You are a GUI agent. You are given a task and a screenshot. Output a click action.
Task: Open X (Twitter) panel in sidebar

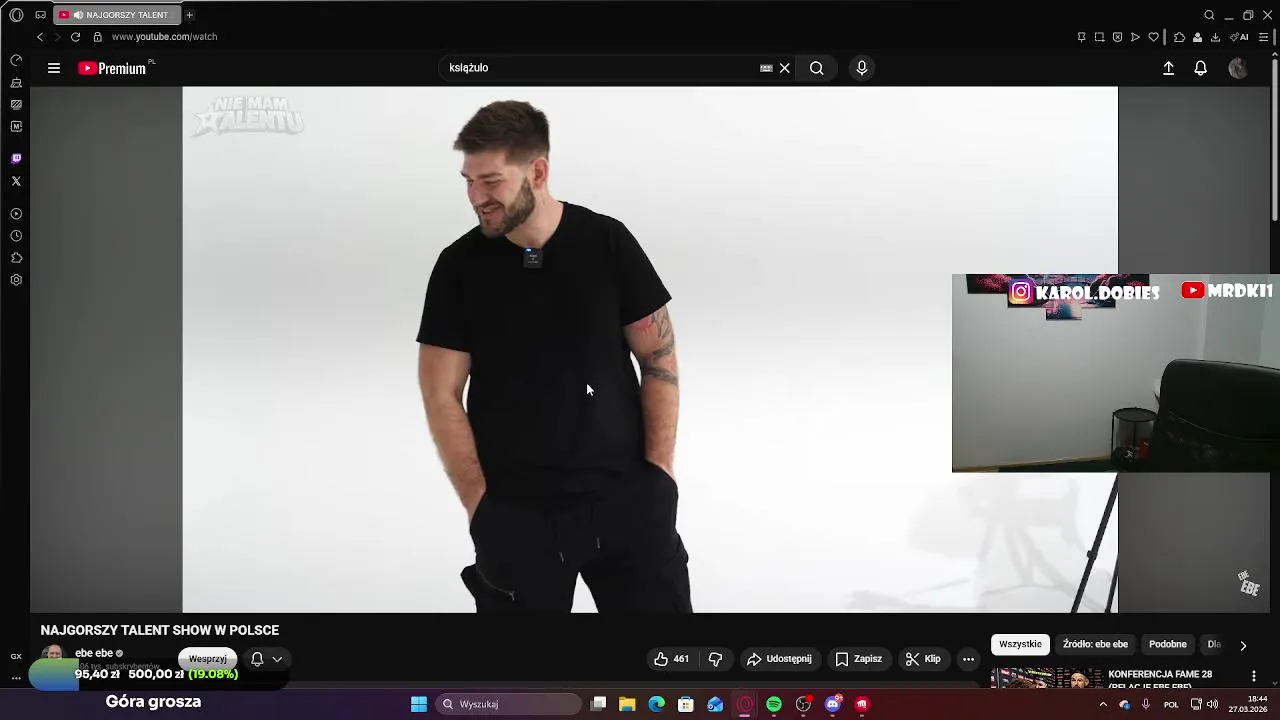pyautogui.click(x=16, y=181)
